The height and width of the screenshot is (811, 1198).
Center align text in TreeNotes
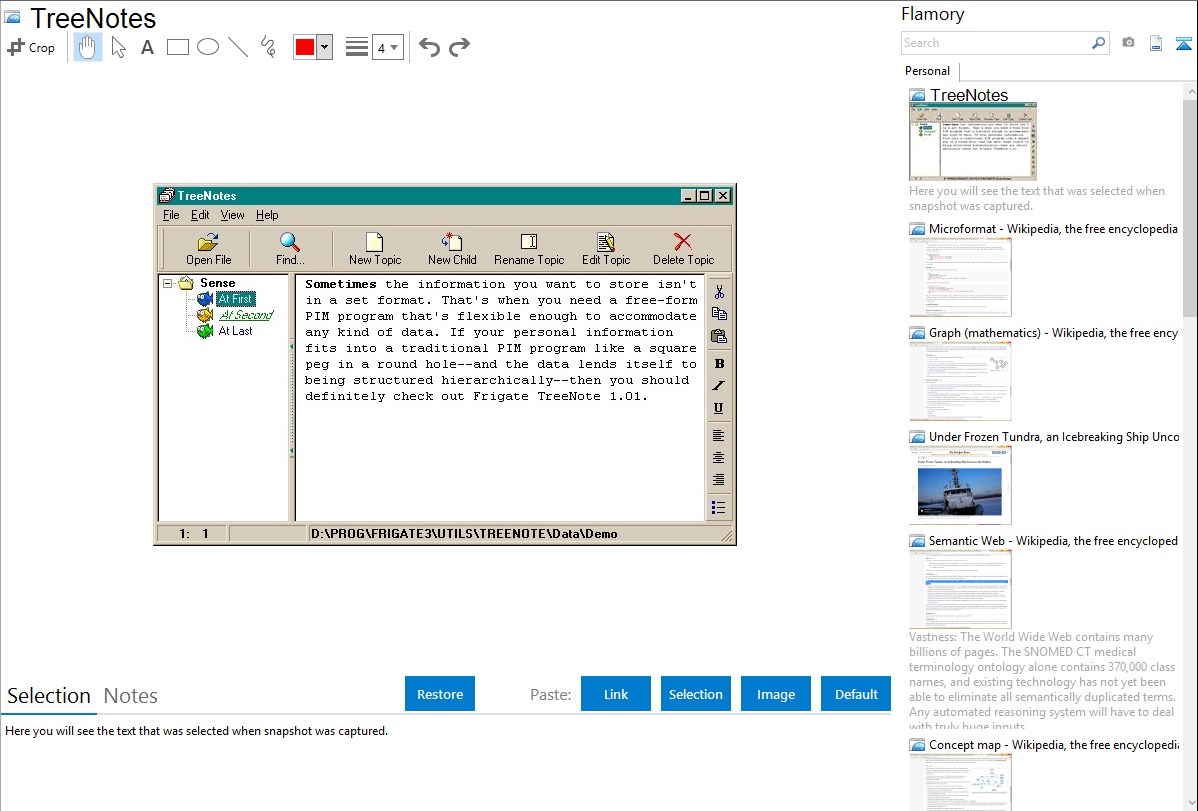click(719, 458)
